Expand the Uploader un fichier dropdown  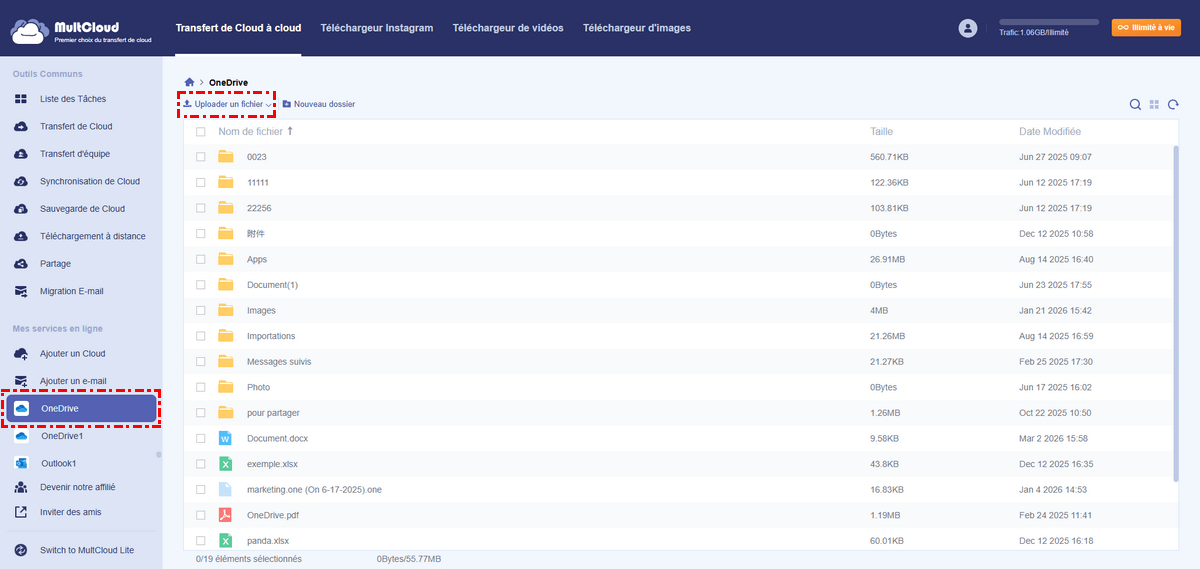click(269, 105)
